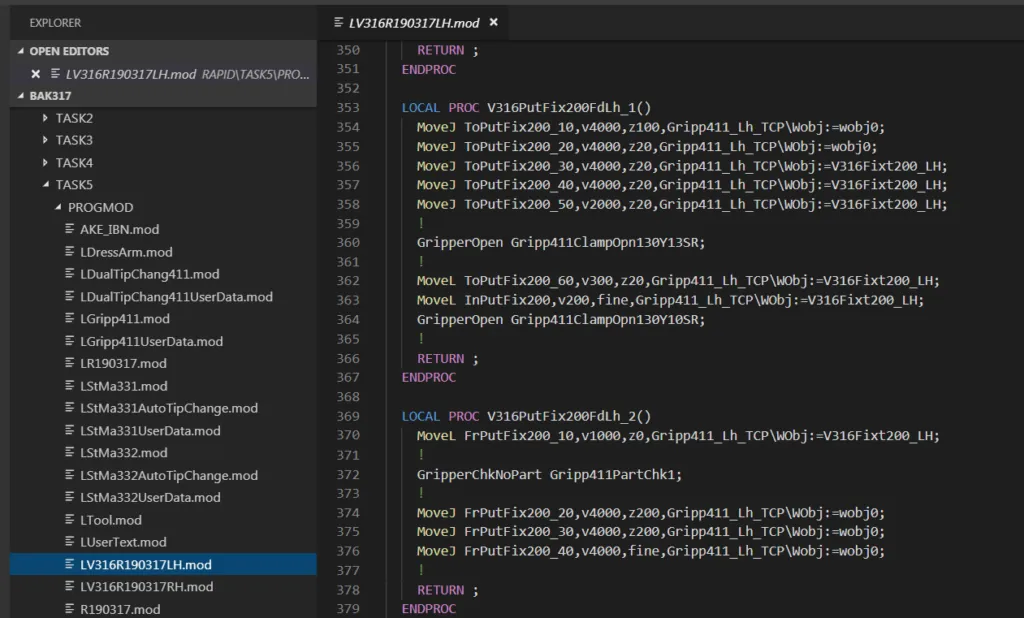Open LStMa331.mod file

pyautogui.click(x=123, y=386)
